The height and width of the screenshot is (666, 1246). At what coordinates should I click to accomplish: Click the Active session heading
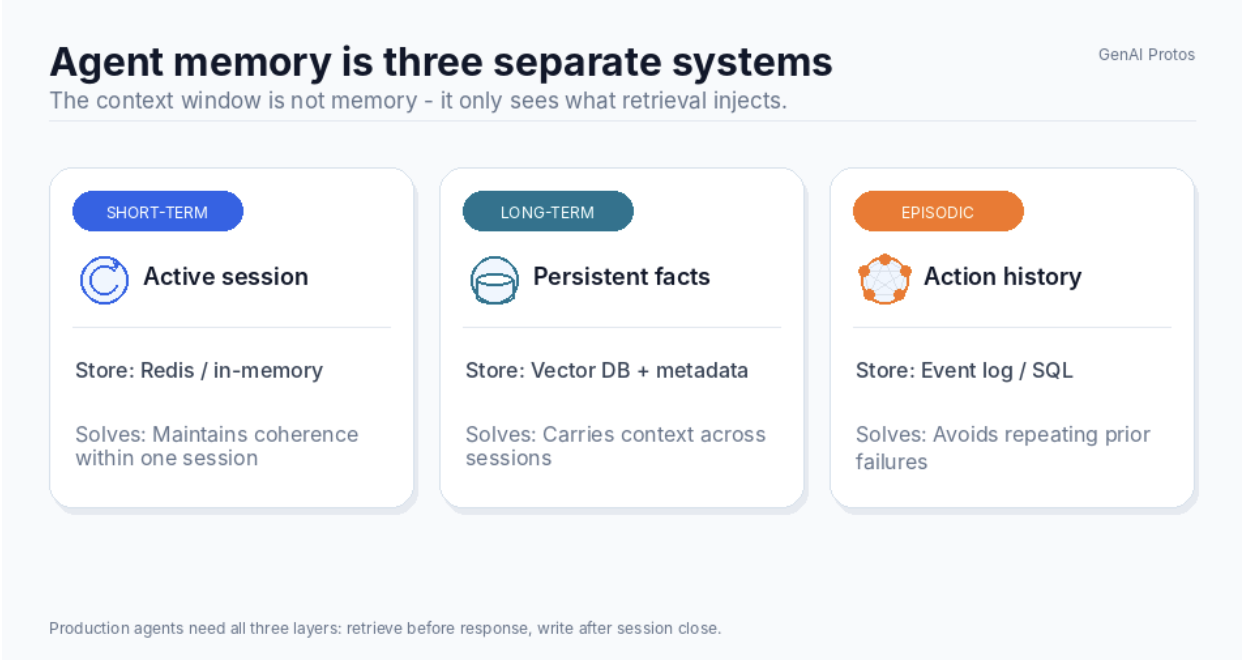226,277
